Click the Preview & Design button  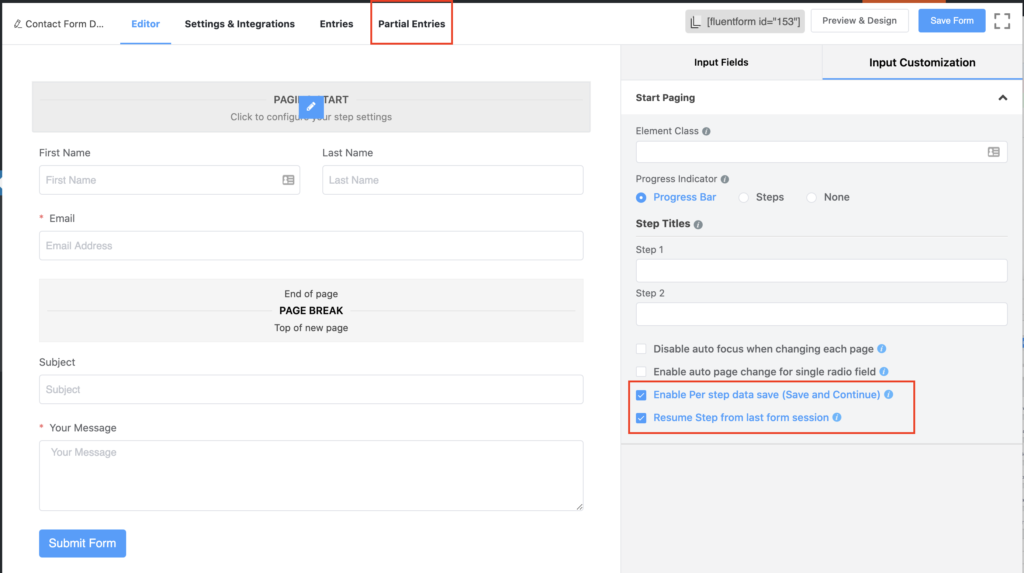coord(859,21)
